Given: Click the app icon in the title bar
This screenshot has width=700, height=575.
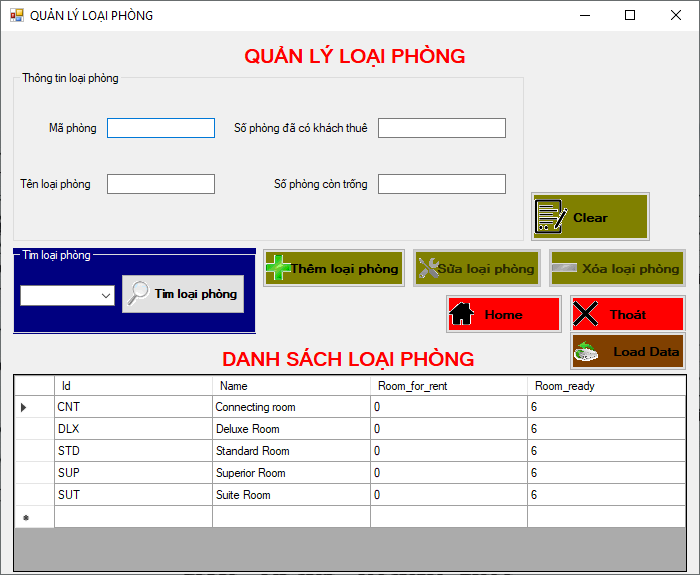Looking at the screenshot, I should tap(17, 16).
